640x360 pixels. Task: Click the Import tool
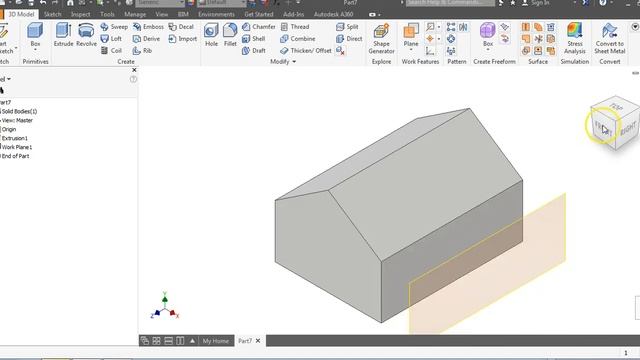coord(182,39)
